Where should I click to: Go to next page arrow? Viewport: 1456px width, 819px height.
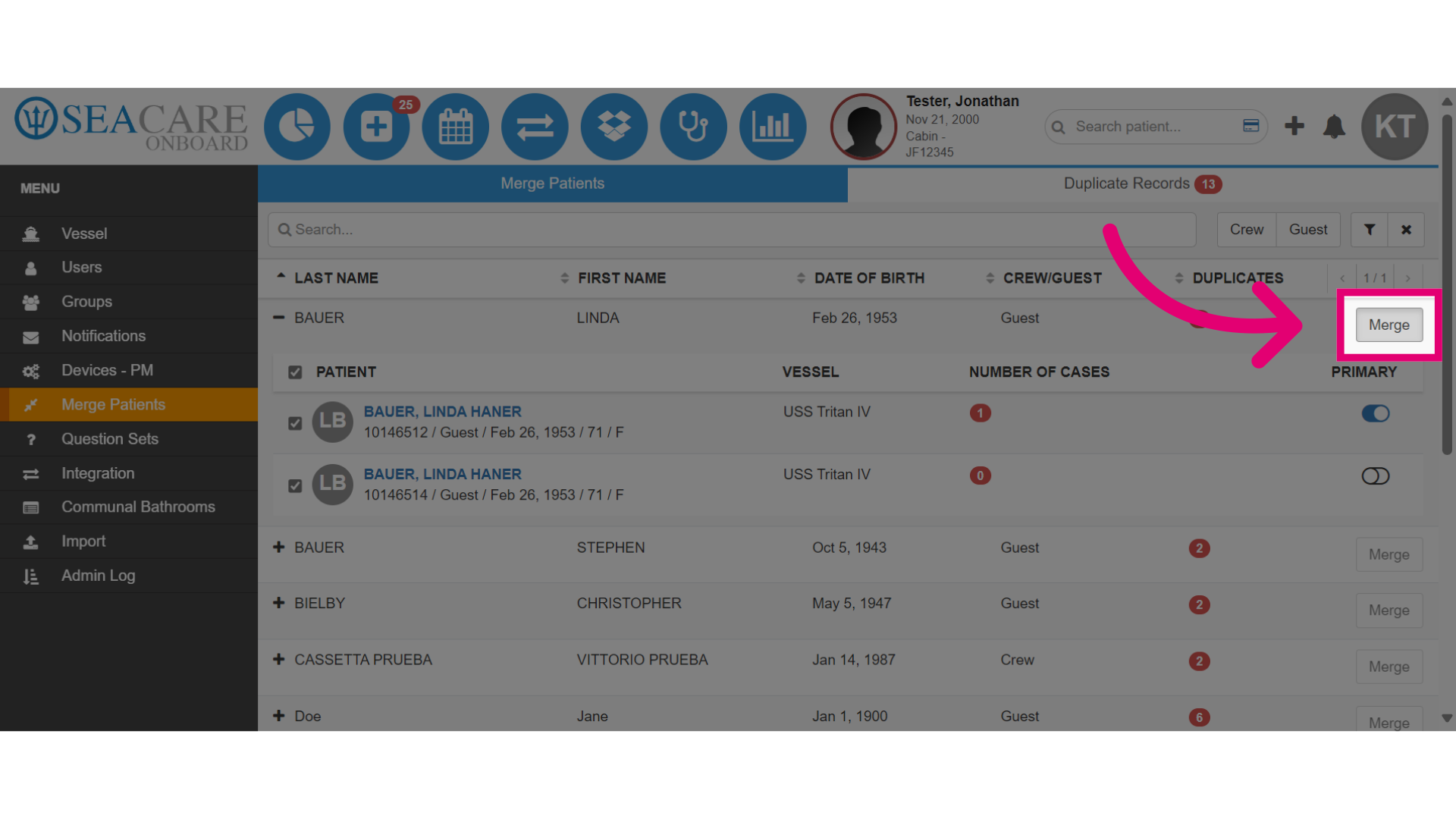[1407, 278]
